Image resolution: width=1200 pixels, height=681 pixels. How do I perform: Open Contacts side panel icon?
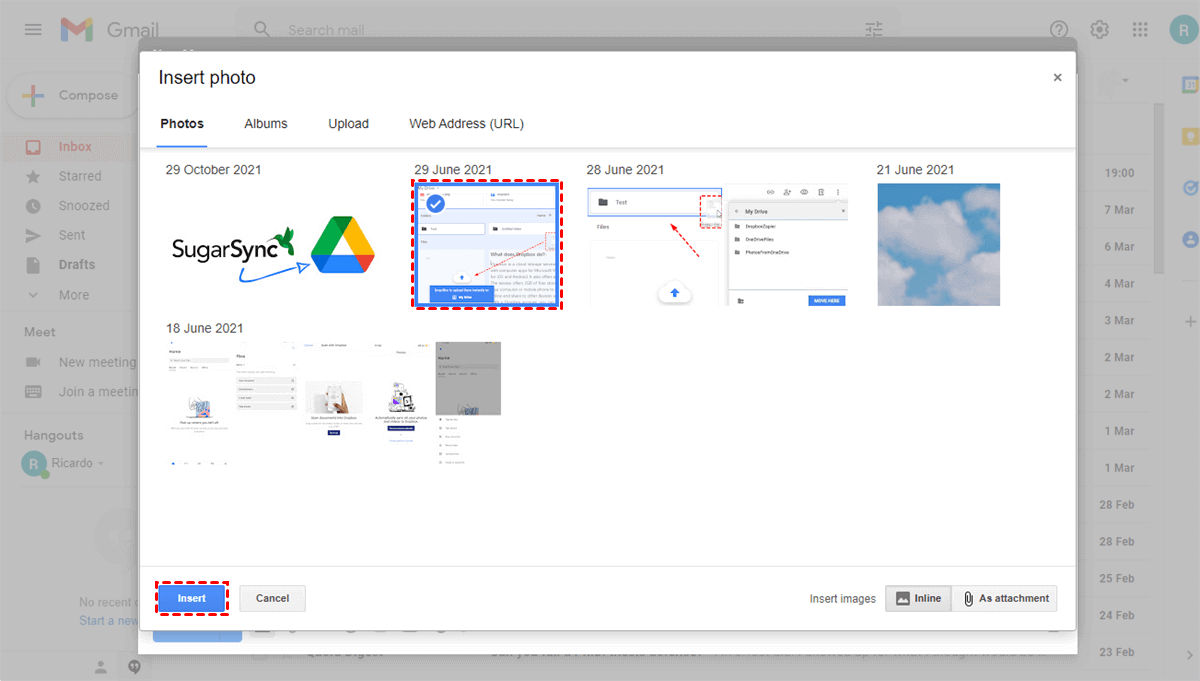1190,240
